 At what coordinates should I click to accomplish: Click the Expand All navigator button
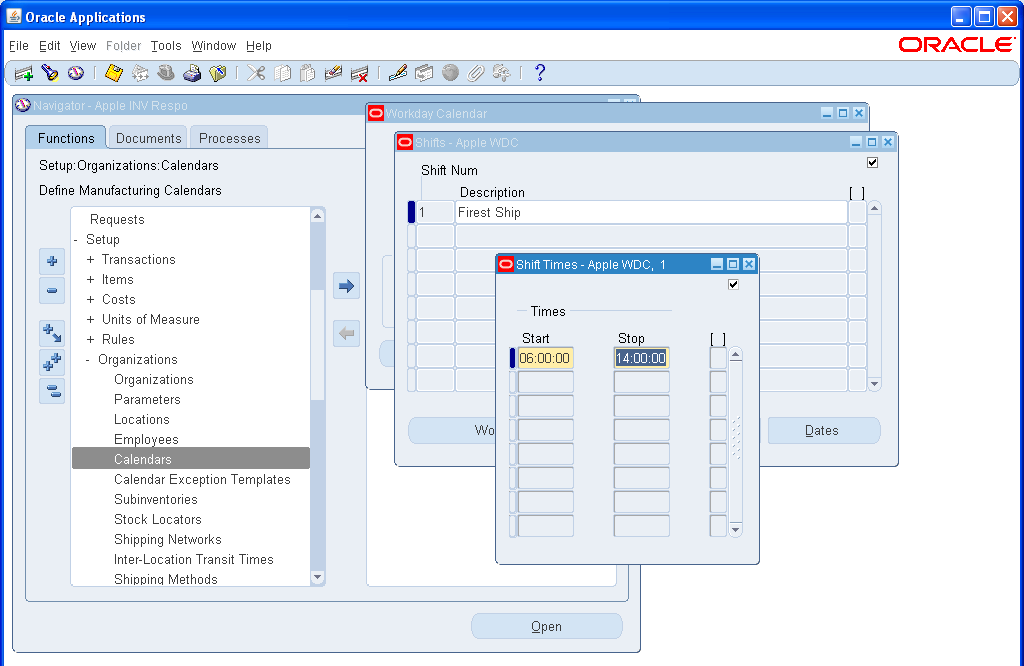point(52,362)
